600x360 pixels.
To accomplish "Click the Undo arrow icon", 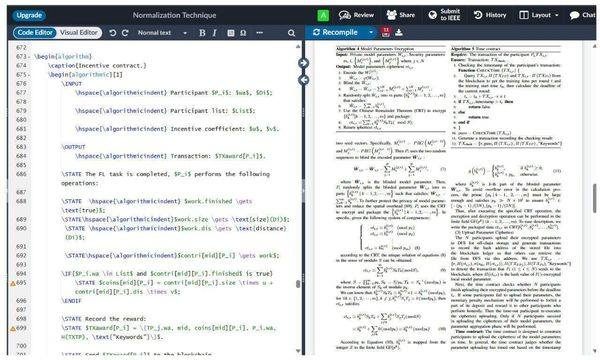I will click(112, 33).
